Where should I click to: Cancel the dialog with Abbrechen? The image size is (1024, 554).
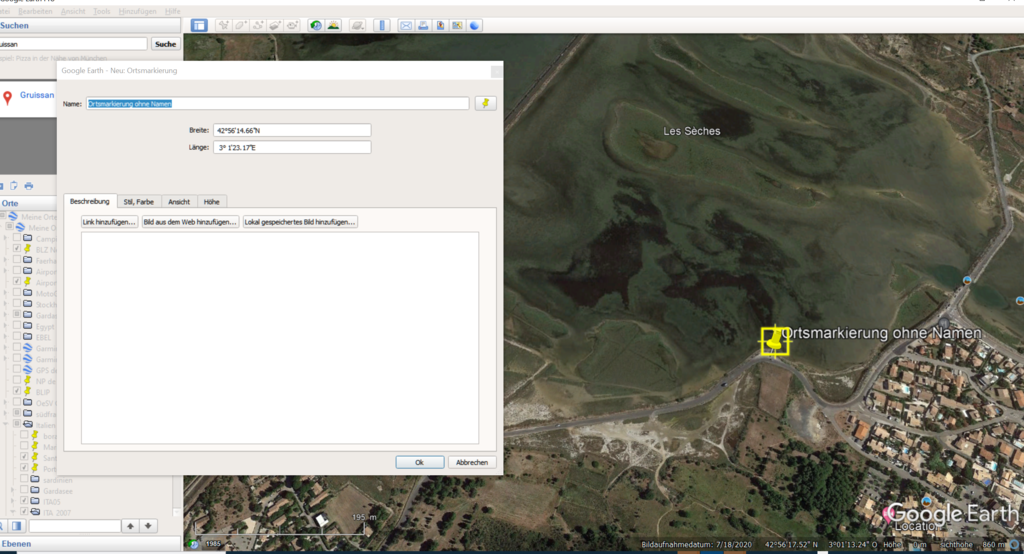[x=472, y=462]
